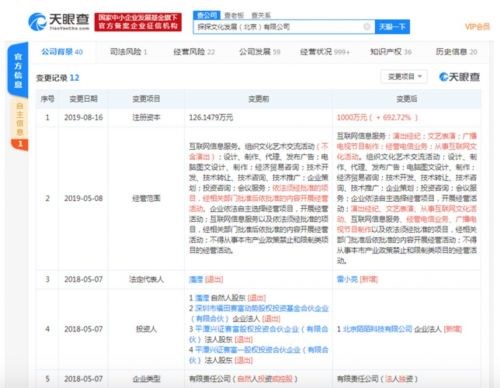Select the date cell 2019-05-08
The width and height of the screenshot is (500, 388).
[x=83, y=198]
